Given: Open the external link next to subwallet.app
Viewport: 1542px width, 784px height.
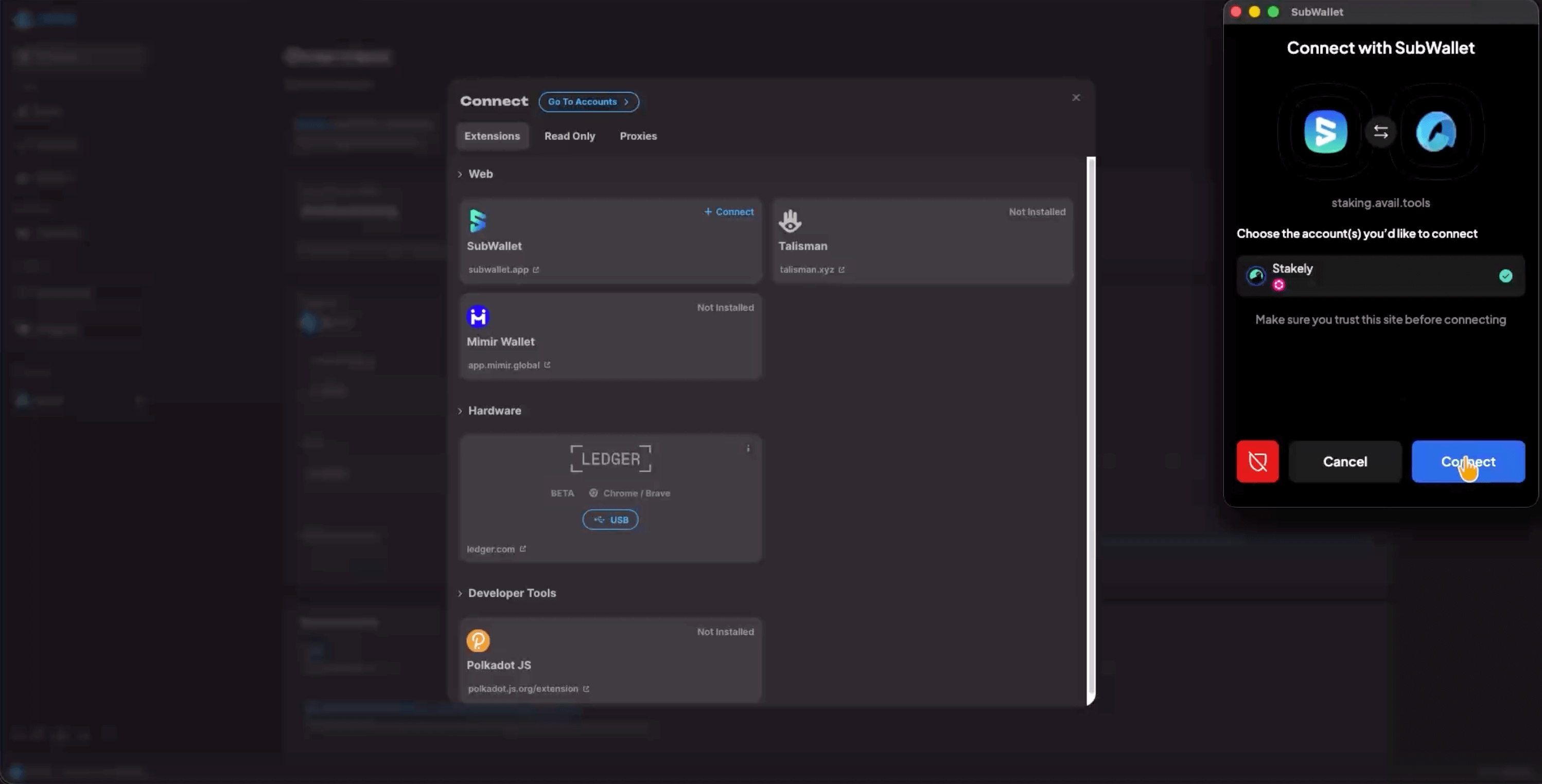Looking at the screenshot, I should coord(536,270).
